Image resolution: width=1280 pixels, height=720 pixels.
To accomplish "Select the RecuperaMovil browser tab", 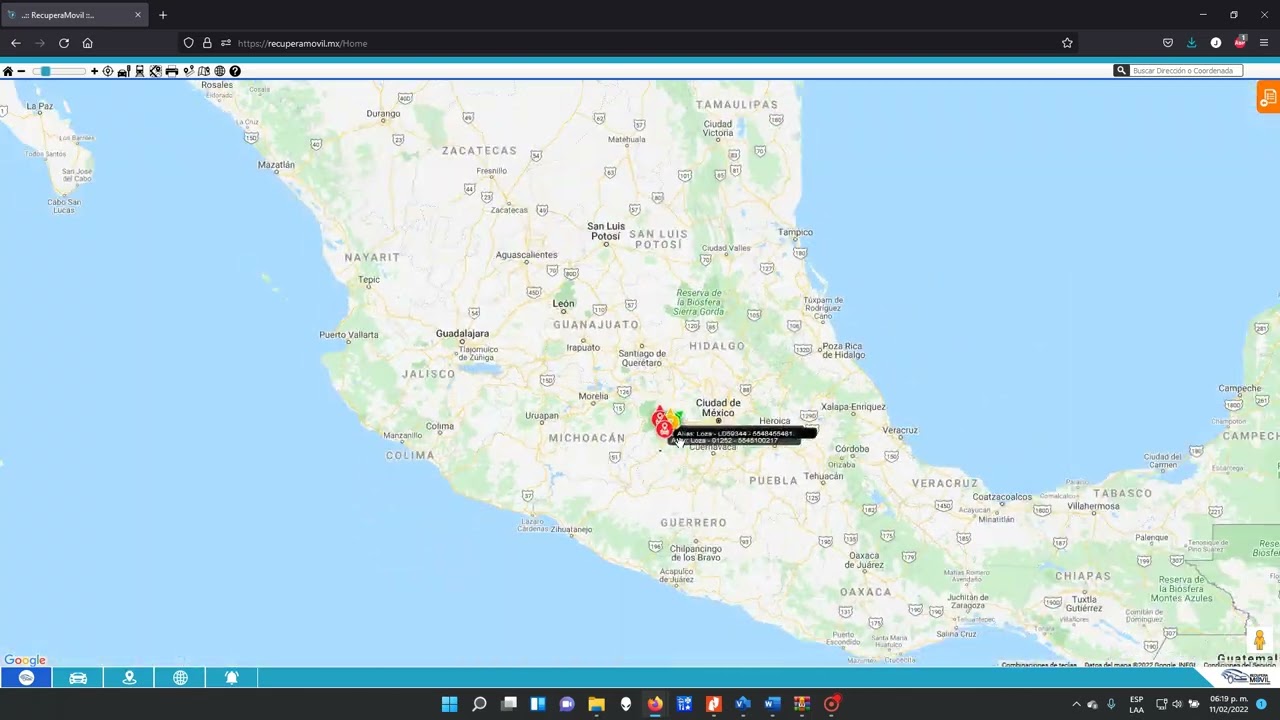I will coord(75,15).
